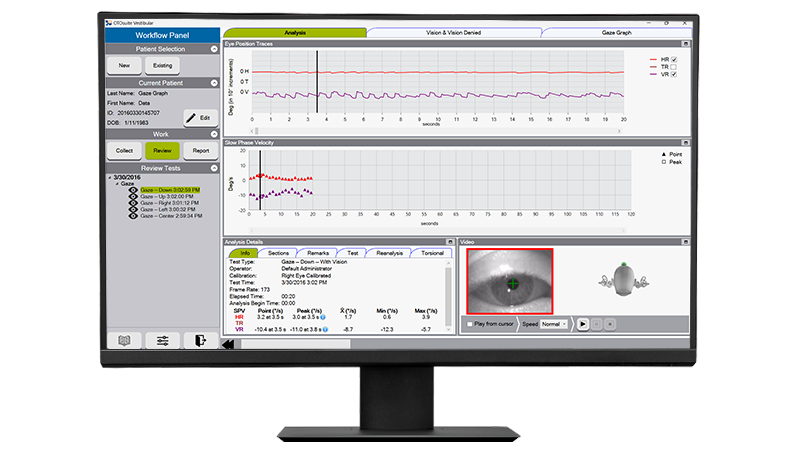Collapse the Patient Selection section

[x=214, y=48]
